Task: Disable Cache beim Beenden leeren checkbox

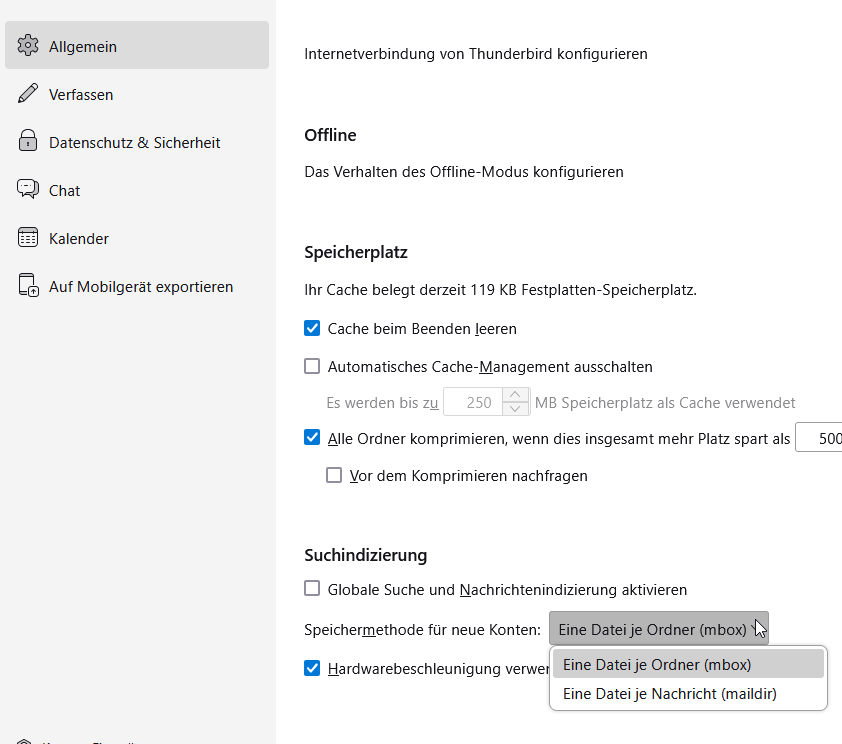Action: tap(312, 328)
